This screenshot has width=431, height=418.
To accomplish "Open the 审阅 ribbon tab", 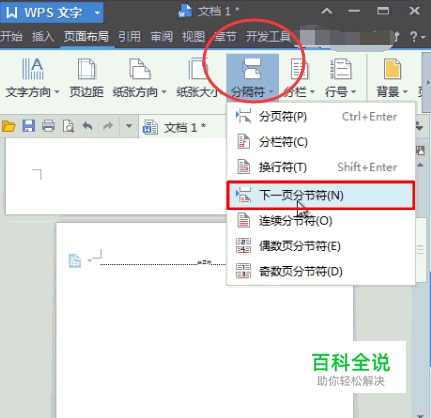I will pos(161,36).
